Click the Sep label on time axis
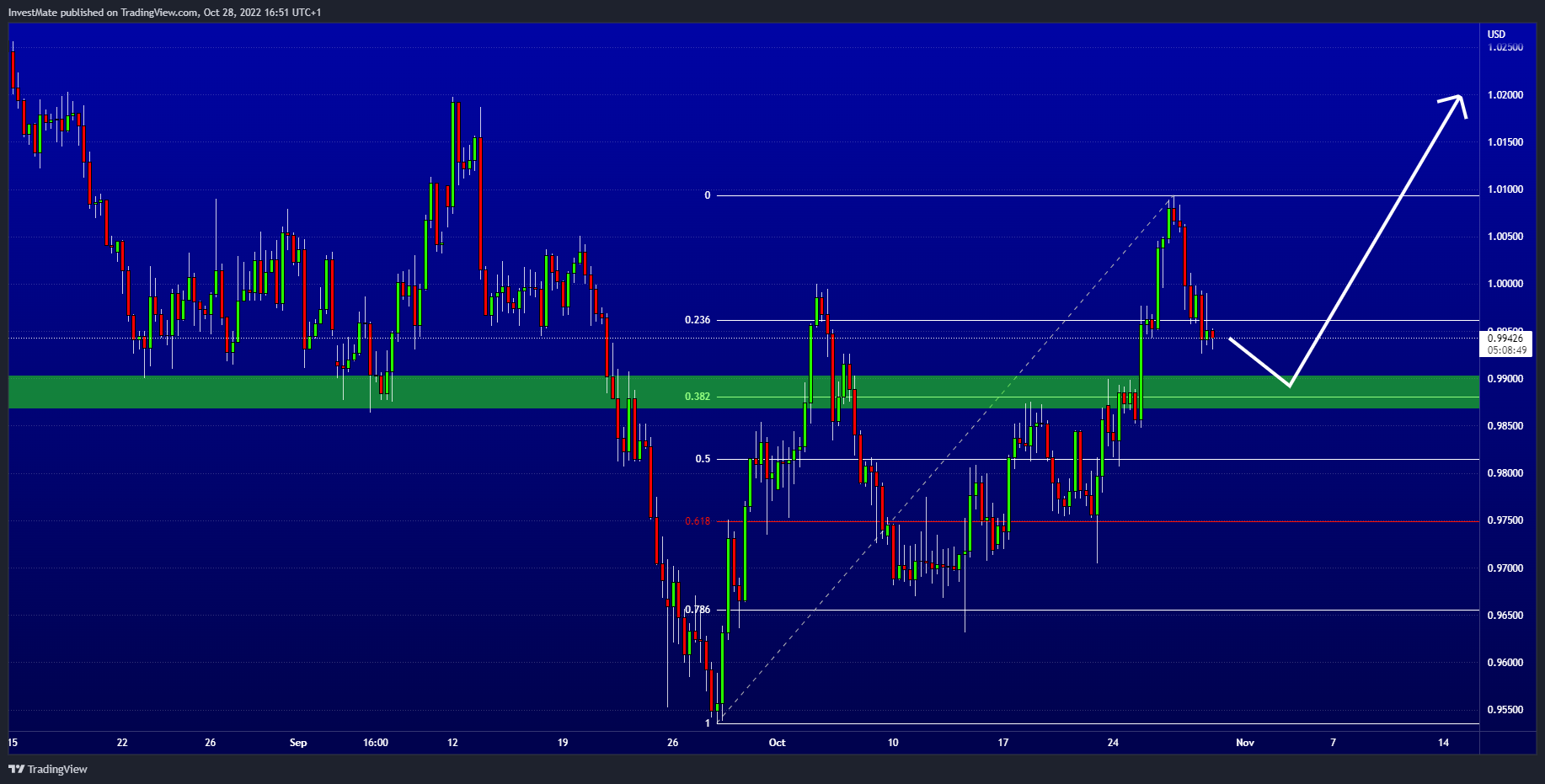This screenshot has height=784, width=1545. pyautogui.click(x=298, y=743)
